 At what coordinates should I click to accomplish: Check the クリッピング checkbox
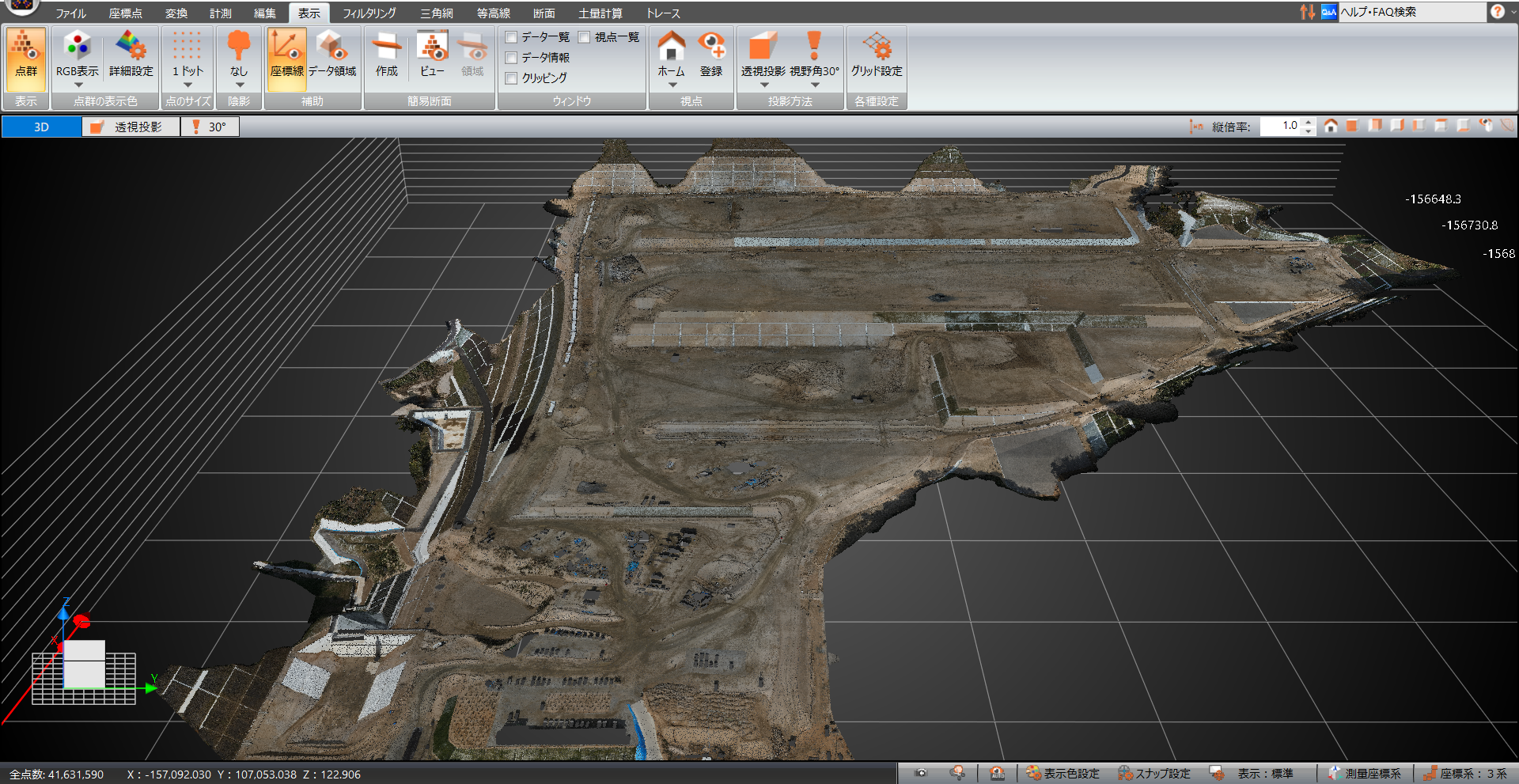pos(512,78)
